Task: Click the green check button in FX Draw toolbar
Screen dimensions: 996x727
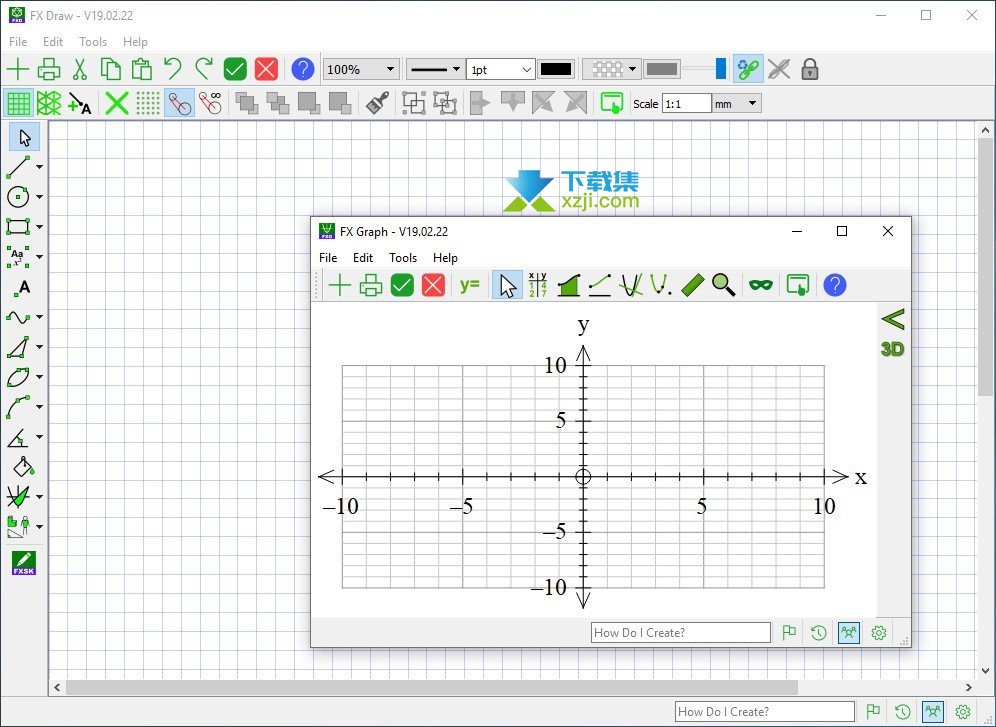Action: click(235, 69)
